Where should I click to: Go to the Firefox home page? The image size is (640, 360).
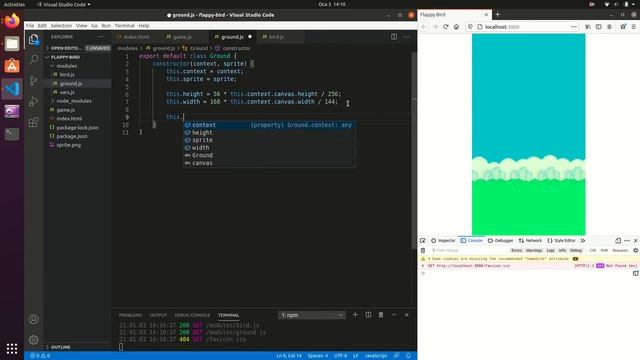pos(456,27)
